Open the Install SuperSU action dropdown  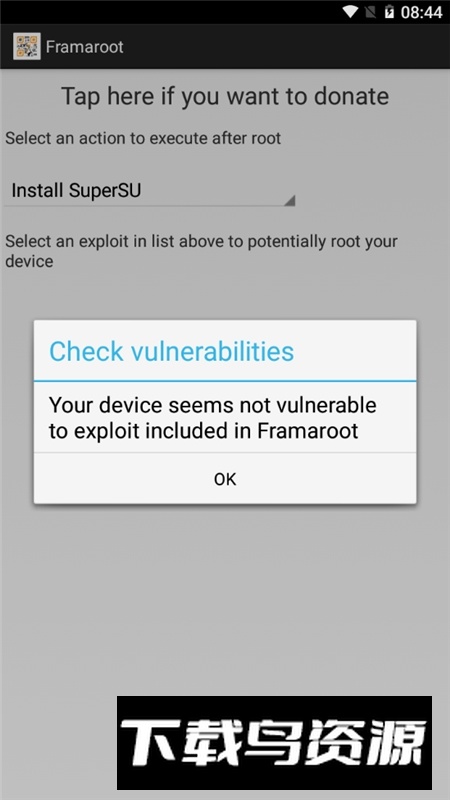[149, 191]
